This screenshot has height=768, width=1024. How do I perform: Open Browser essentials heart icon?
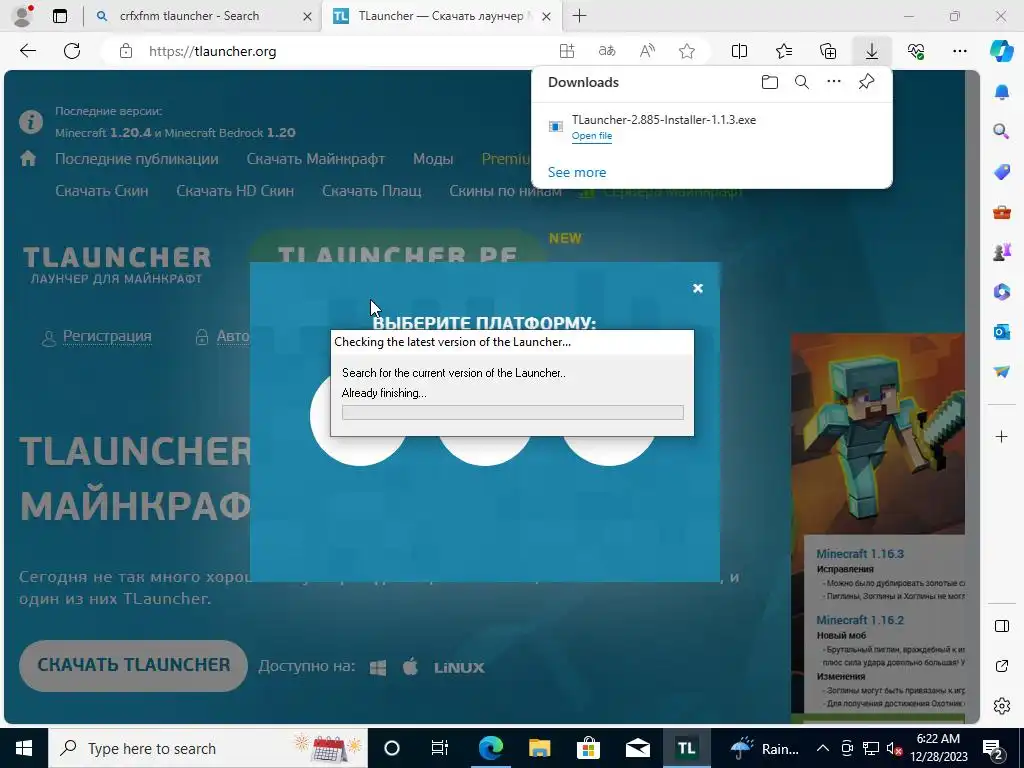[x=916, y=51]
